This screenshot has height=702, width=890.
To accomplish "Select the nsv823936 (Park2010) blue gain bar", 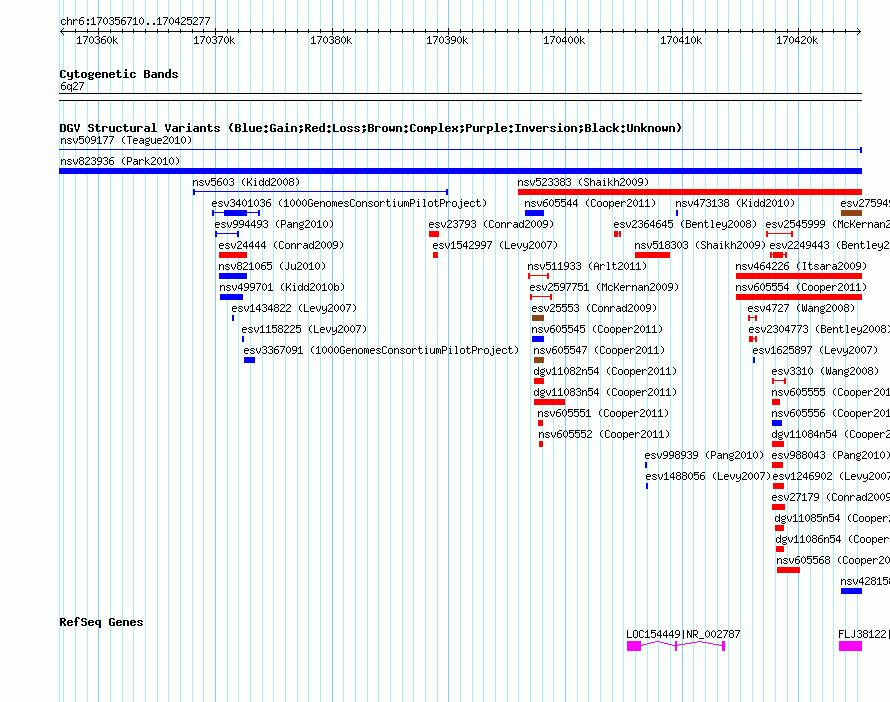I will point(460,171).
